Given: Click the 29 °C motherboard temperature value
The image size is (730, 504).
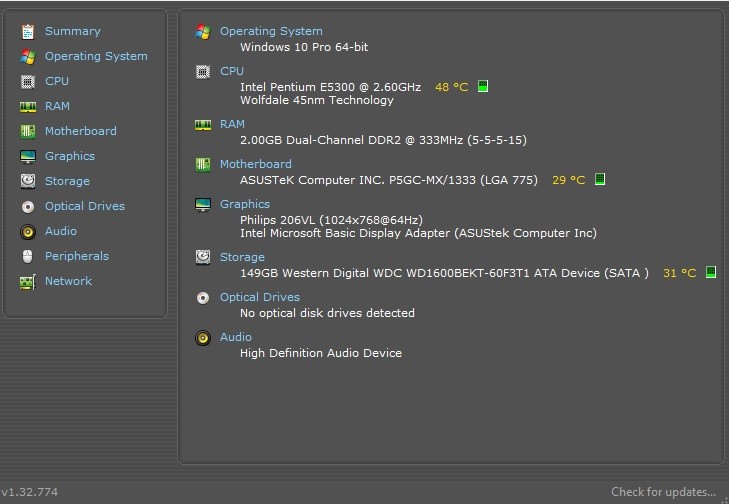Looking at the screenshot, I should click(568, 180).
